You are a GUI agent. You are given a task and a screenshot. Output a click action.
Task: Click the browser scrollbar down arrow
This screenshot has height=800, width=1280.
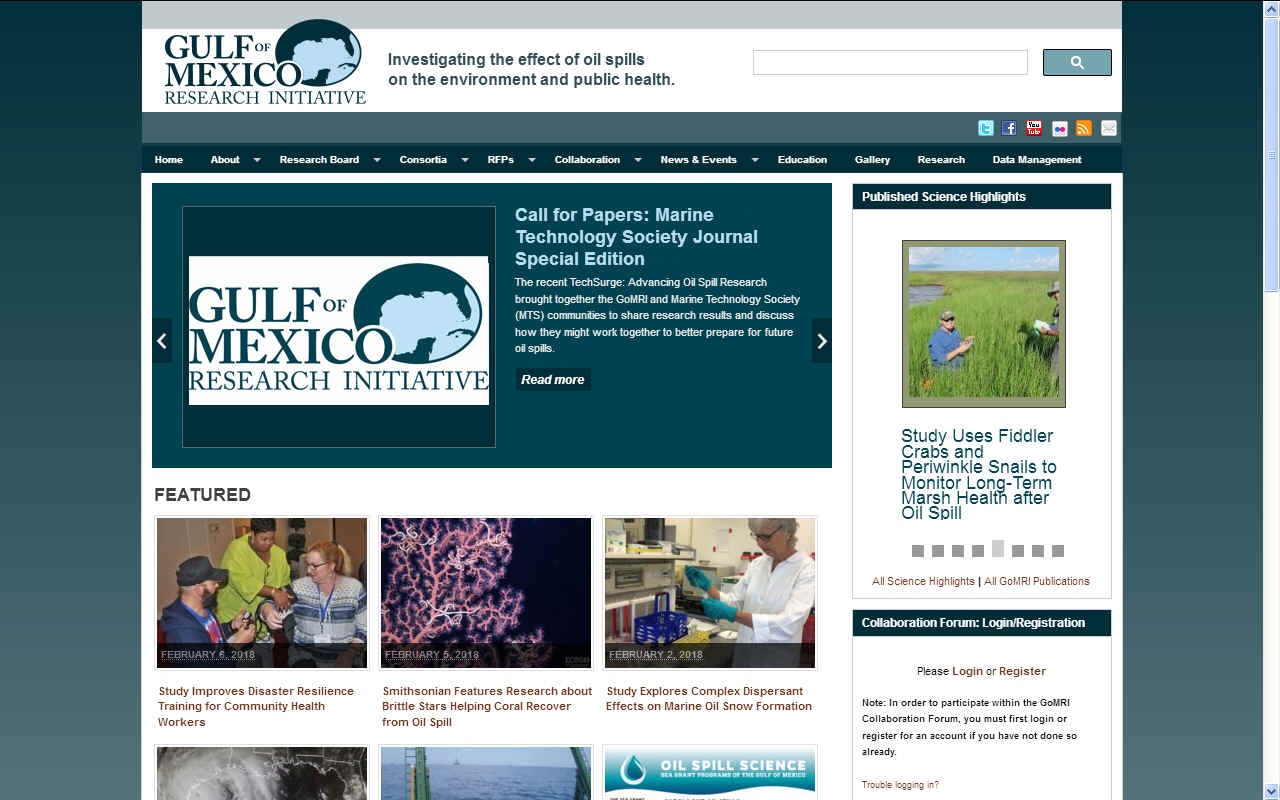pos(1272,791)
